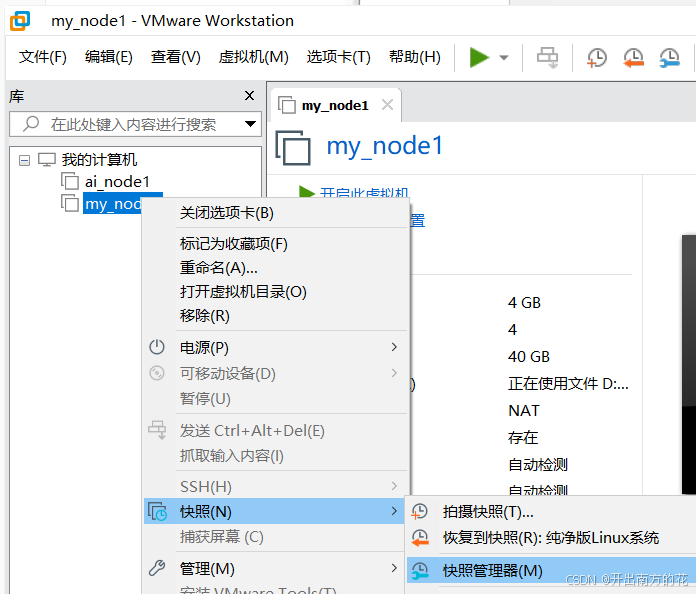Viewport: 696px width, 594px height.
Task: Click the icon beside 快照管理器(M)
Action: (x=419, y=570)
